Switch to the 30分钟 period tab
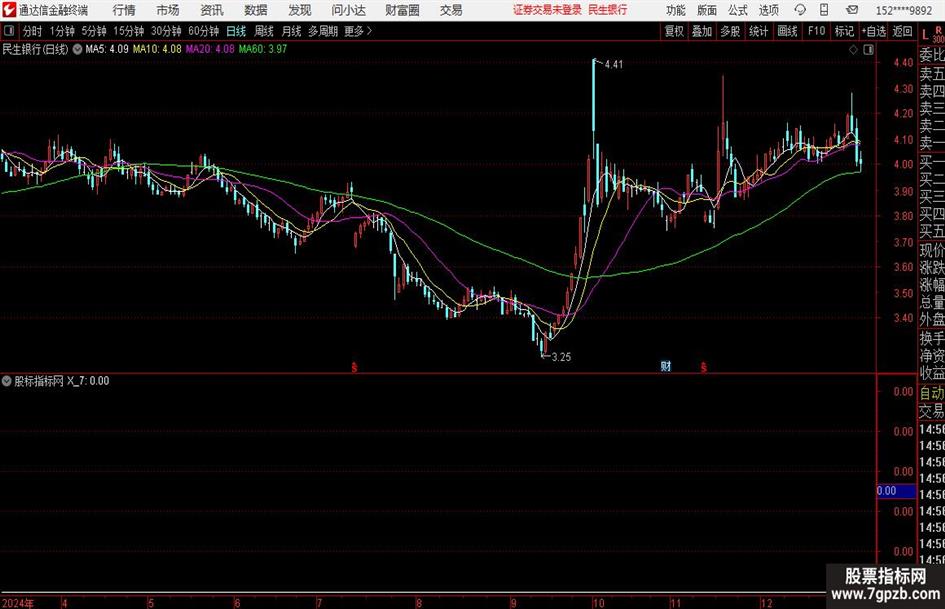 (166, 31)
